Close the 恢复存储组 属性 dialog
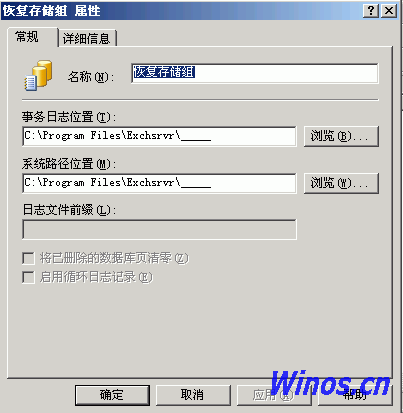403x413 pixels. click(389, 11)
